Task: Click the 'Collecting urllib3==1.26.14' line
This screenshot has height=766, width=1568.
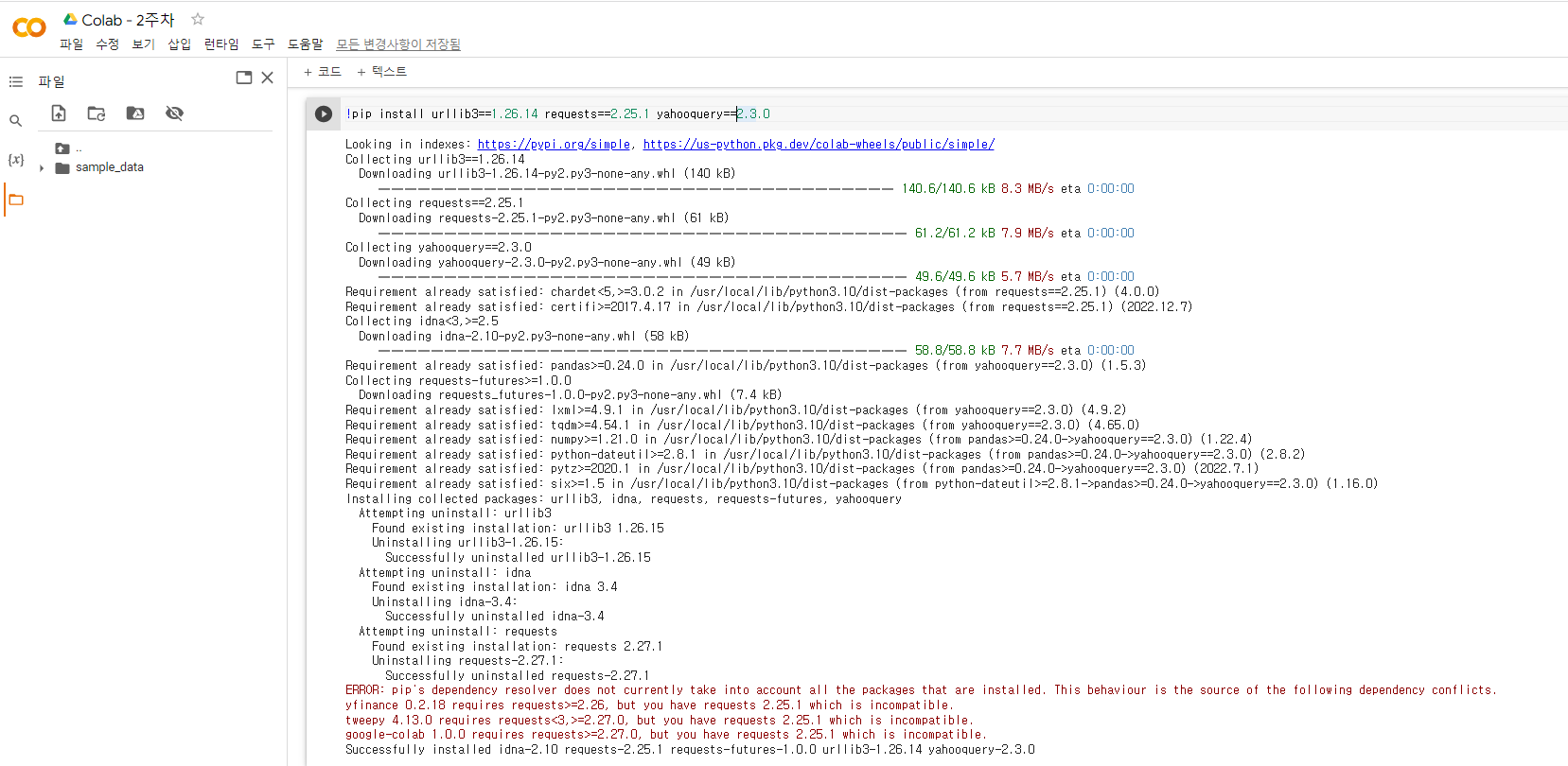Action: tap(434, 160)
